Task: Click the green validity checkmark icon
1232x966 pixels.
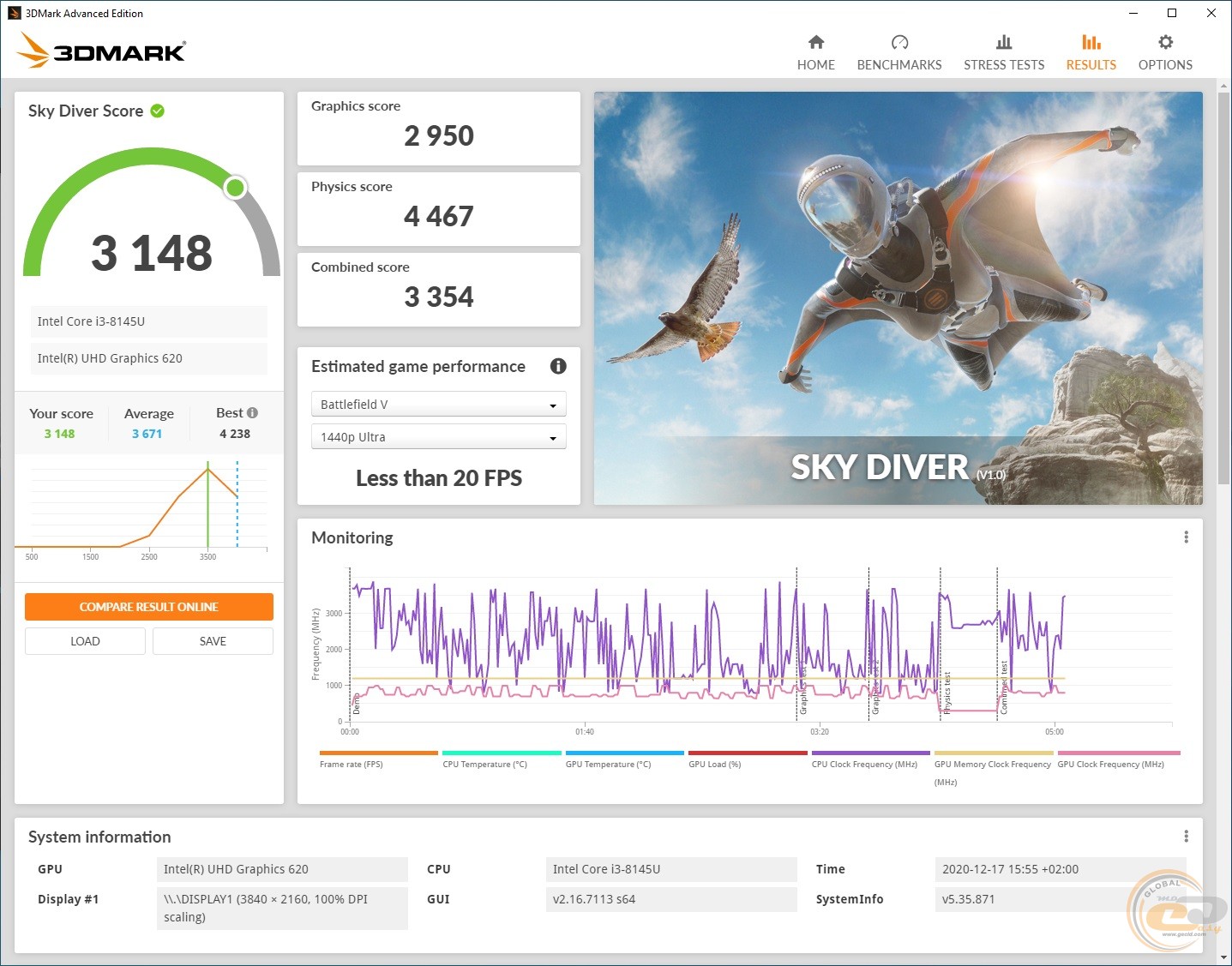Action: 158,111
